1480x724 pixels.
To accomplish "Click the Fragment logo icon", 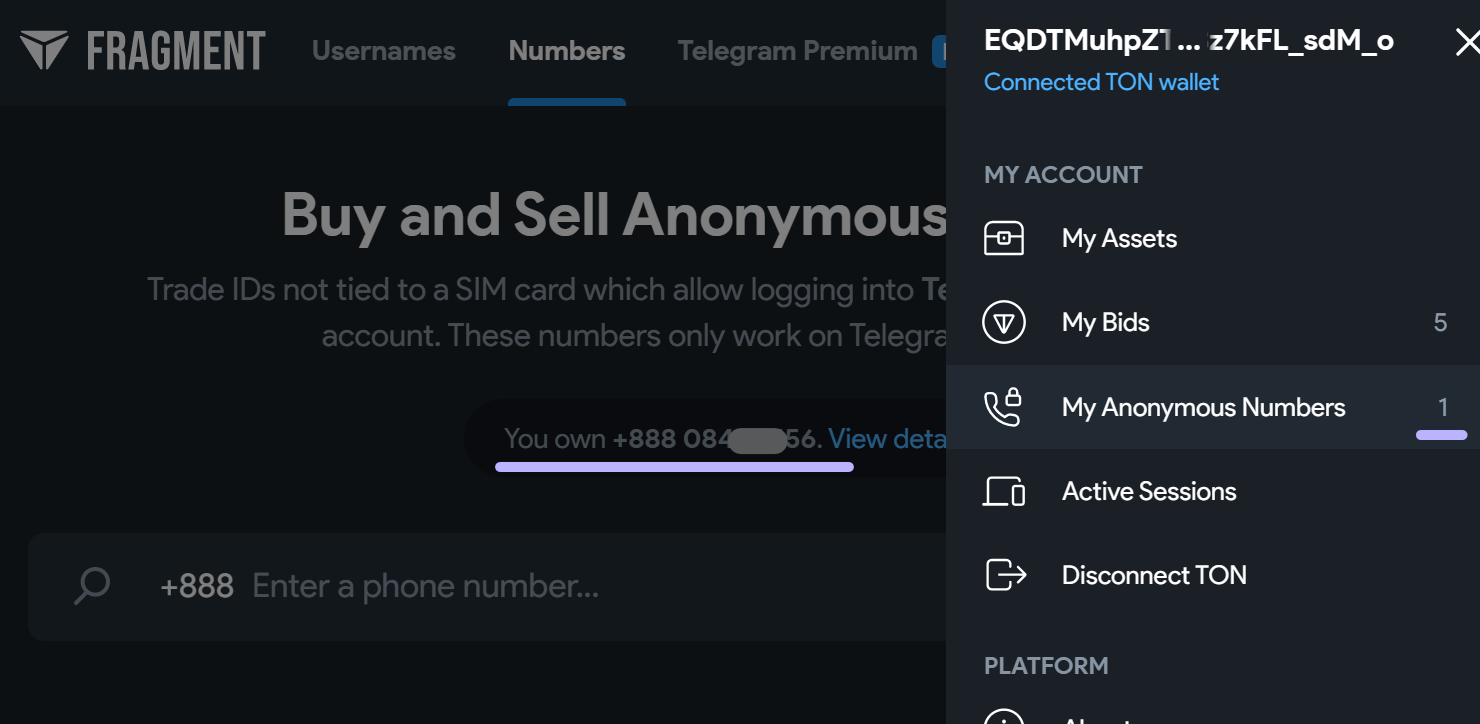I will coord(45,48).
